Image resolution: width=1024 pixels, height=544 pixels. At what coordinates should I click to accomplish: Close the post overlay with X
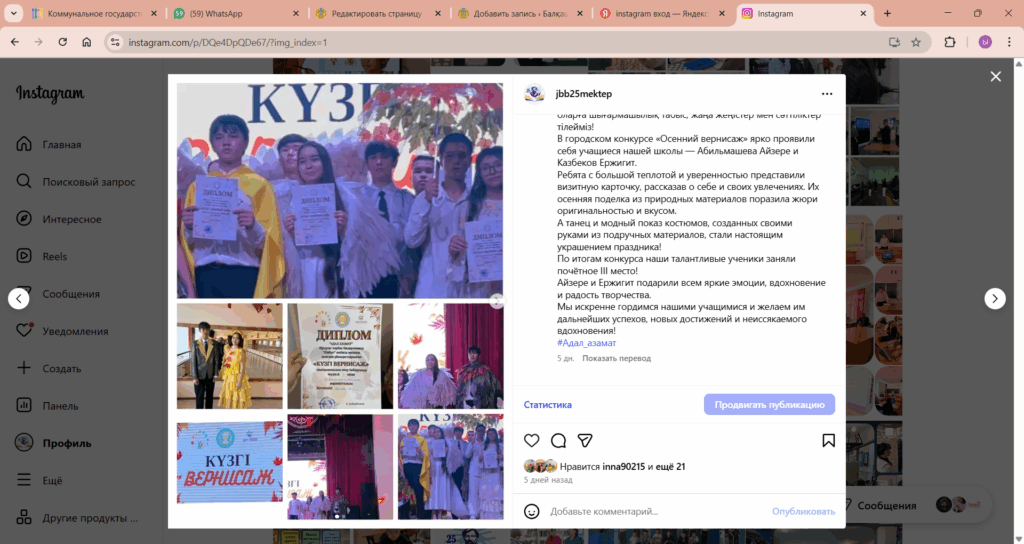[x=995, y=76]
